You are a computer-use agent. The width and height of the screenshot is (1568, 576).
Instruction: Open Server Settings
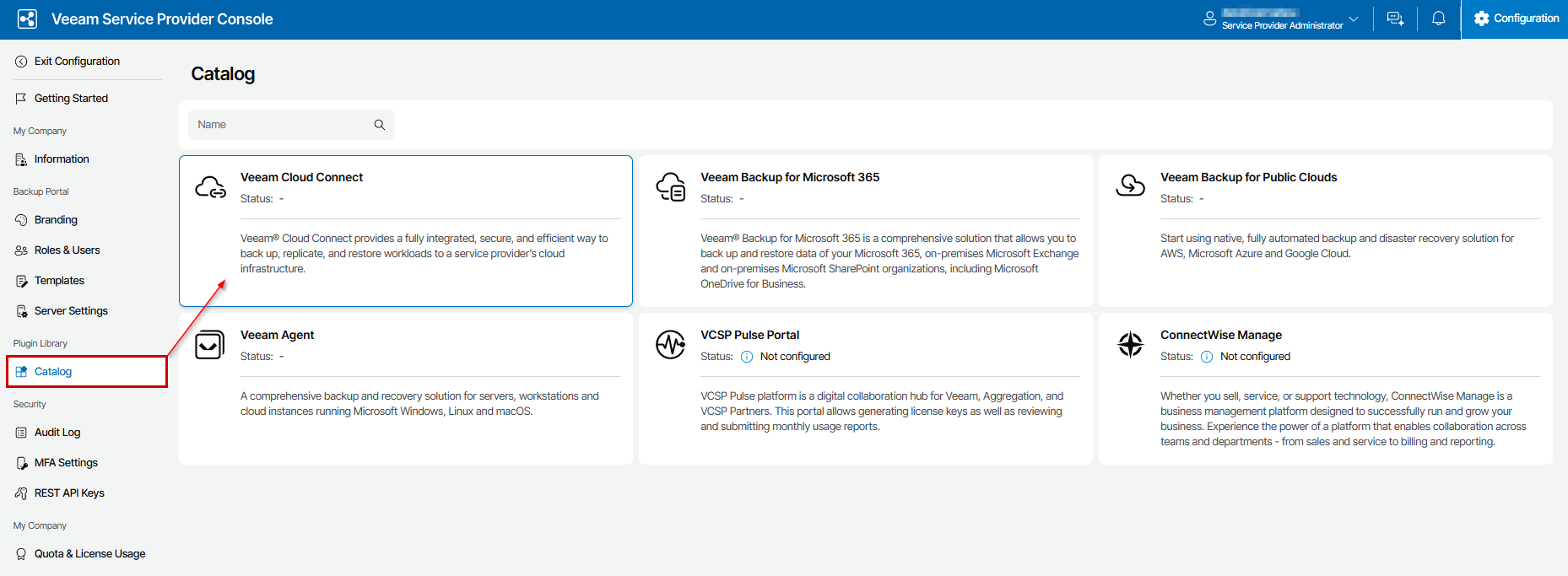tap(71, 311)
